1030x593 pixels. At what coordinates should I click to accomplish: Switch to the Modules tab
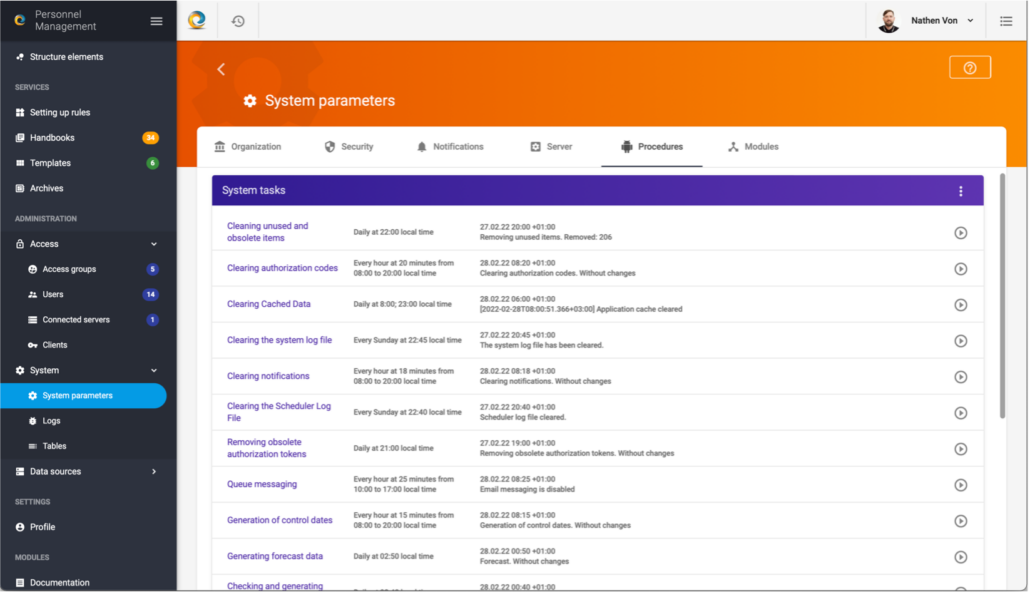pos(752,147)
